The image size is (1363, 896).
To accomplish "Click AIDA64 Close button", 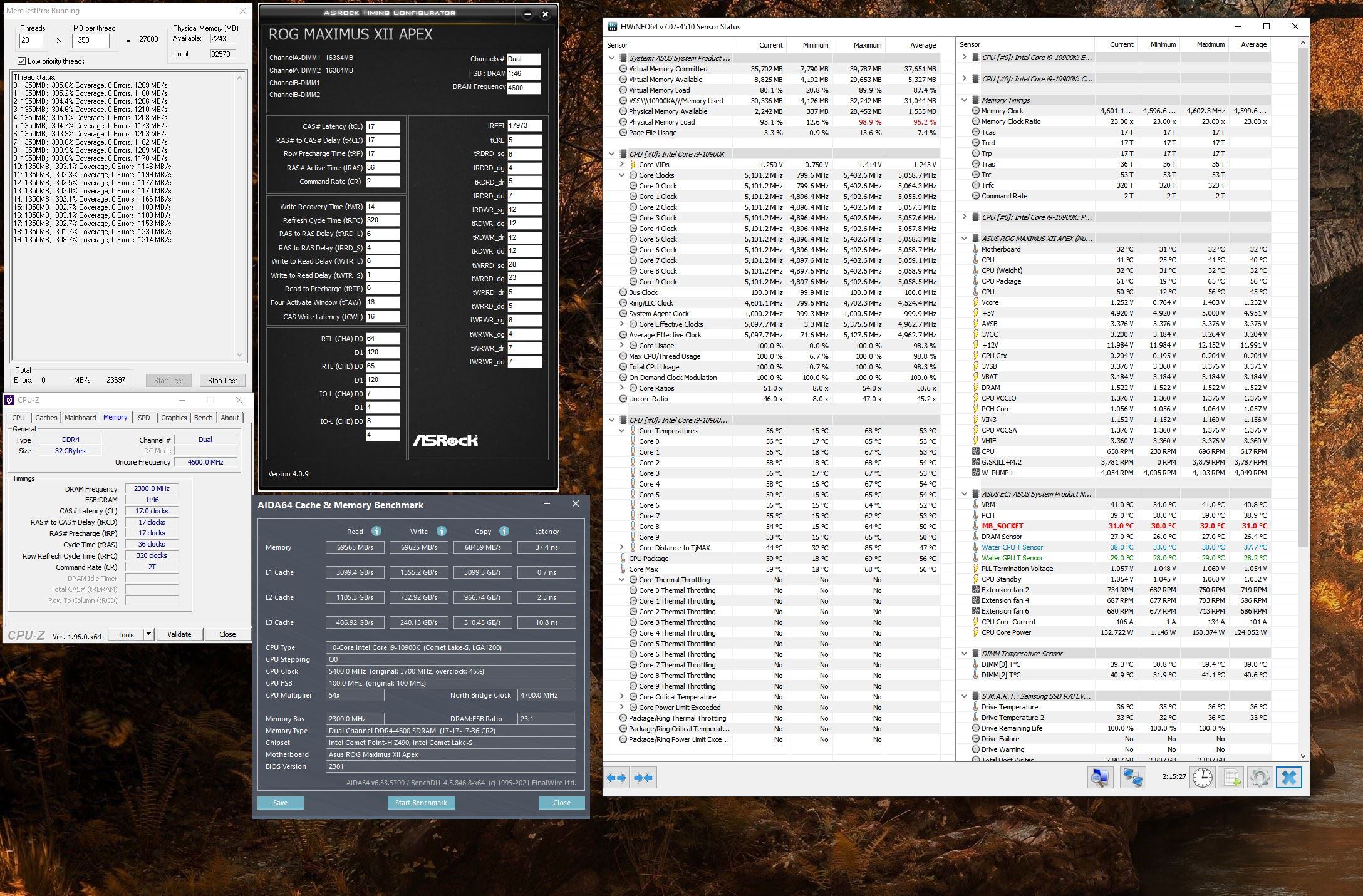I will click(x=561, y=803).
